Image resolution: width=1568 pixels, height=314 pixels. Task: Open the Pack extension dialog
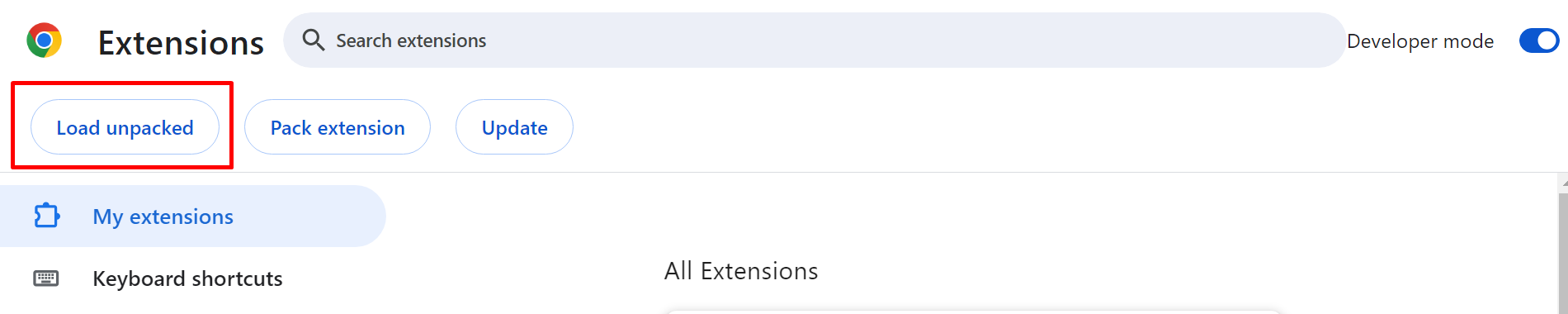[x=338, y=127]
